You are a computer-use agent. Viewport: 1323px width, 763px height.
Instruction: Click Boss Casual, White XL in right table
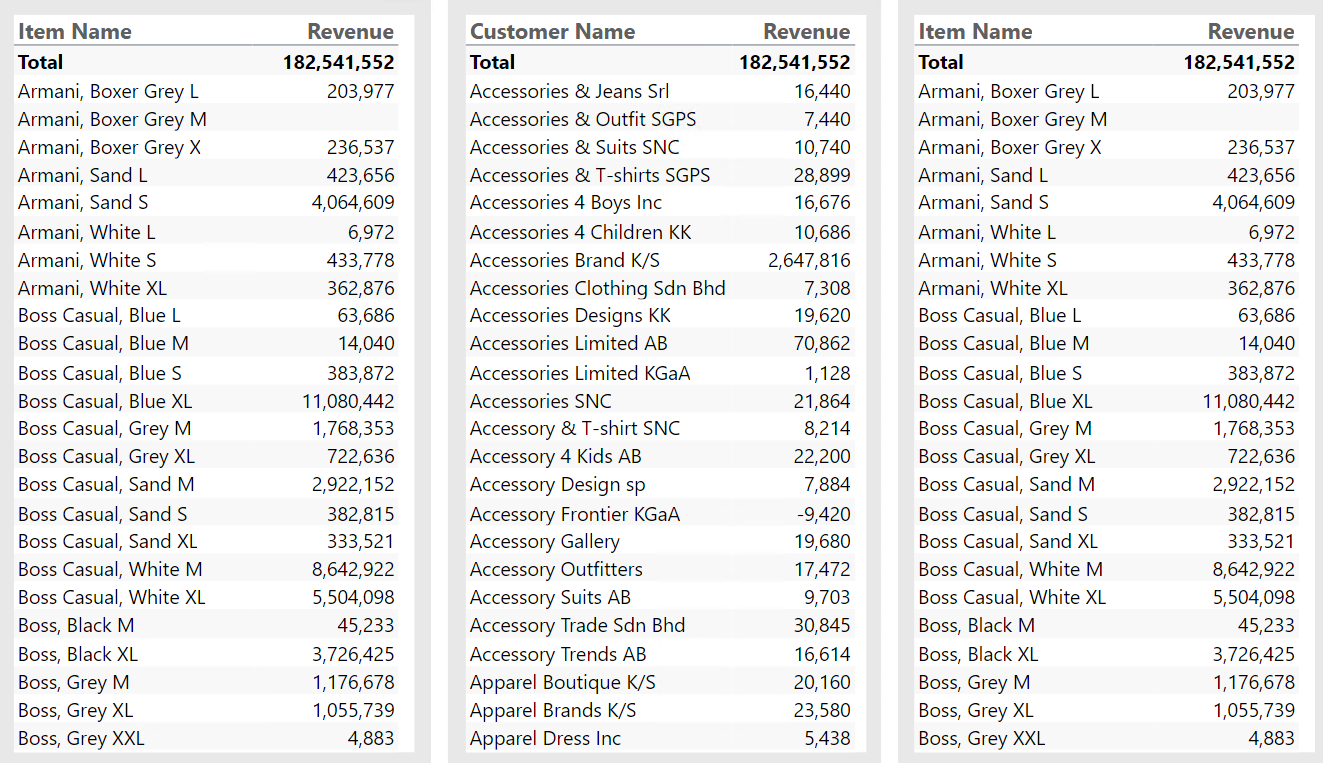[1012, 597]
